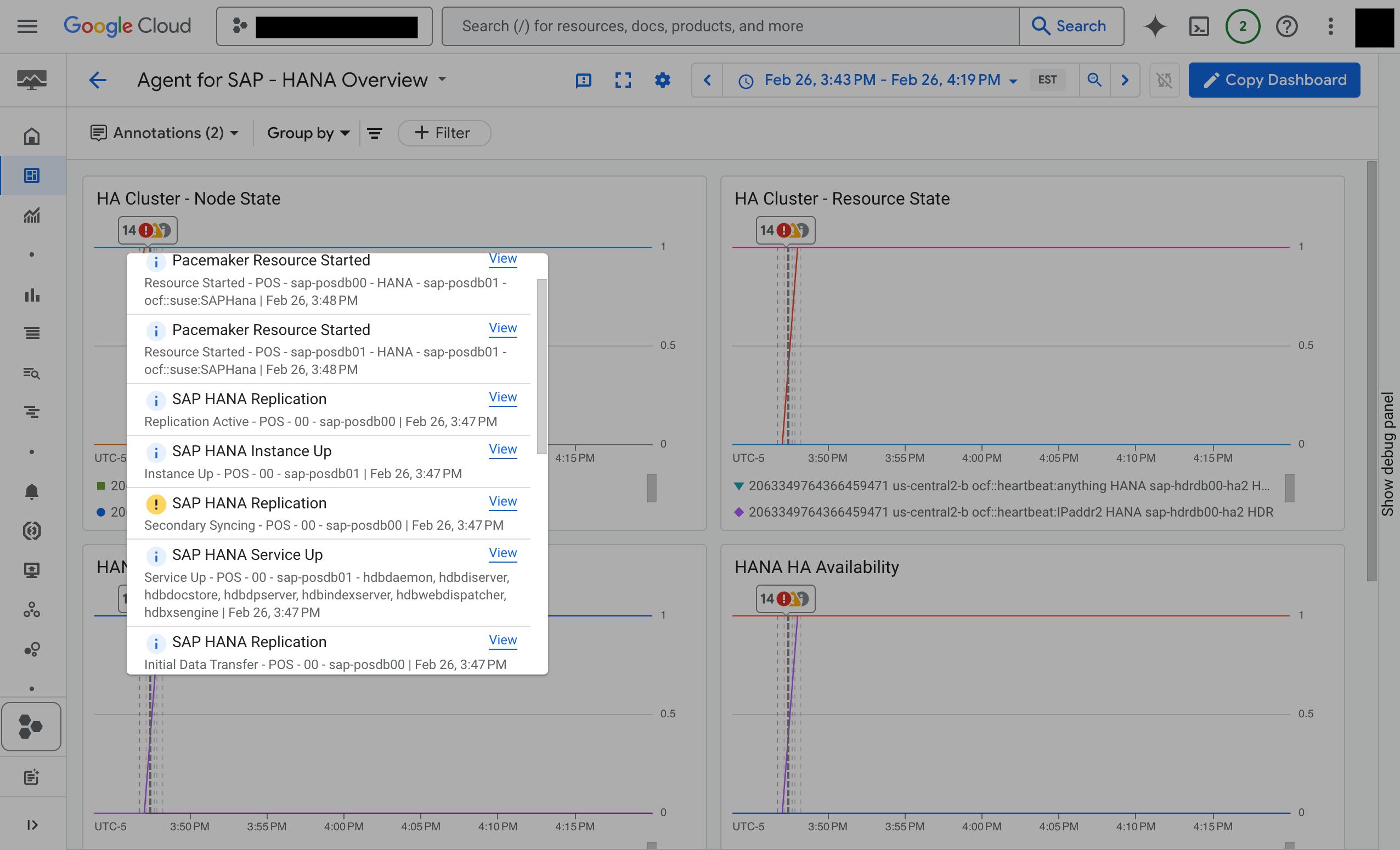Open the Annotations dropdown menu
Viewport: 1400px width, 850px height.
coord(163,132)
